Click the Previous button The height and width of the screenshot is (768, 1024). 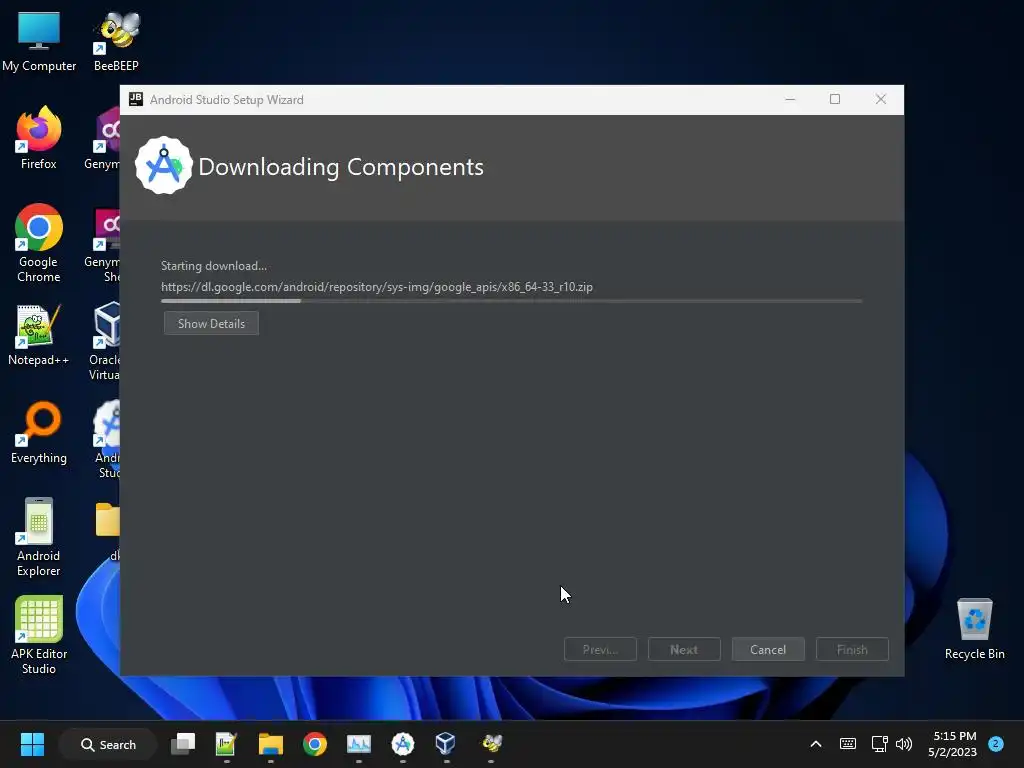click(600, 649)
